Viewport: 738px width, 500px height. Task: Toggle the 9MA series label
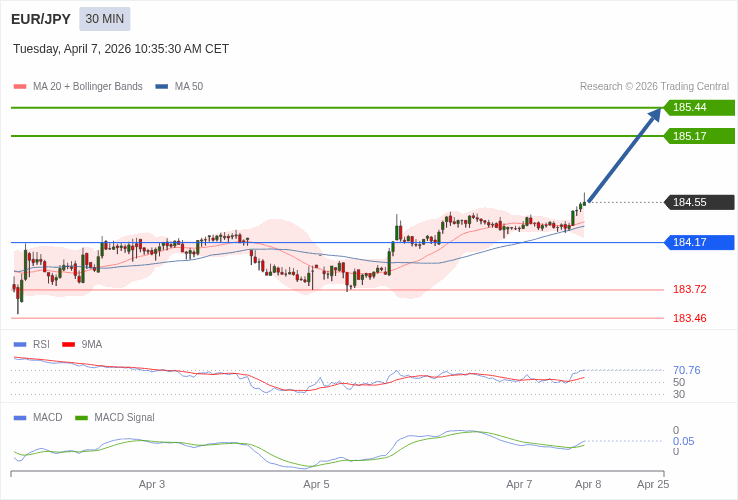[x=91, y=345]
